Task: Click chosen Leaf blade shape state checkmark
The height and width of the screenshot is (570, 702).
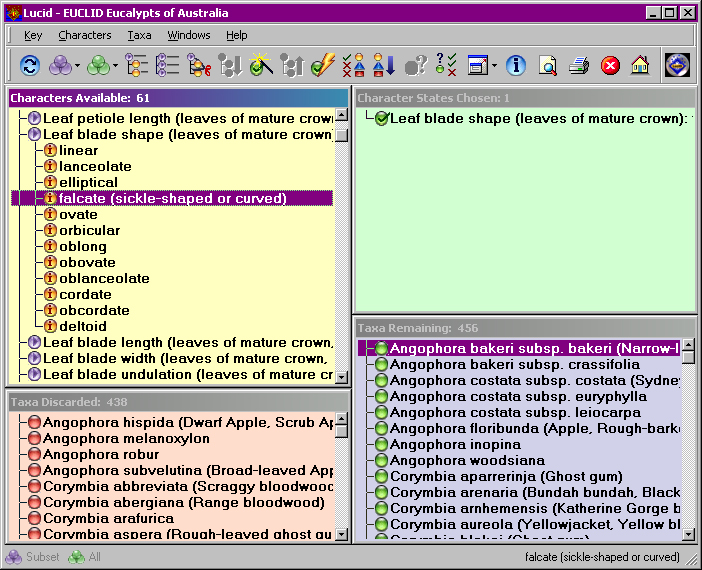Action: pyautogui.click(x=381, y=119)
